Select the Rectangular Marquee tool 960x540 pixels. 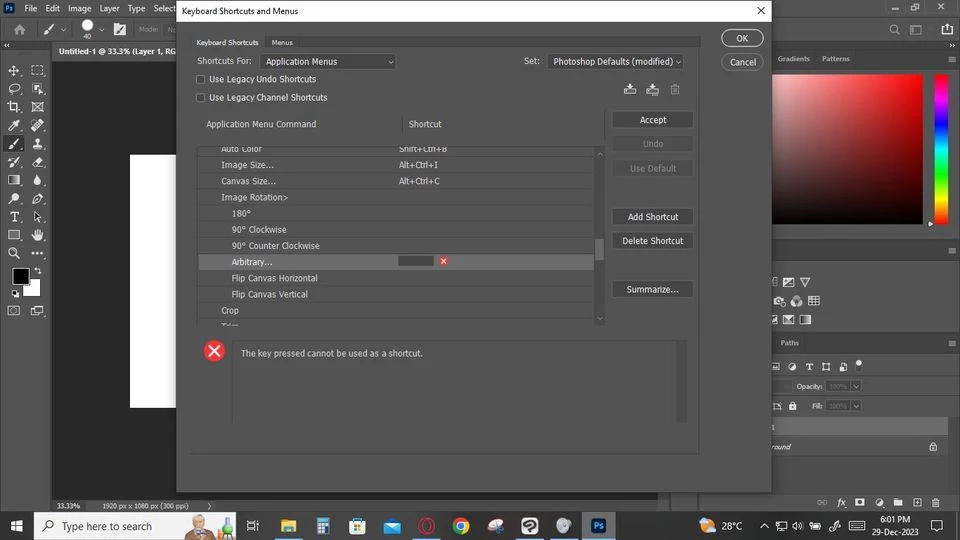(x=37, y=70)
